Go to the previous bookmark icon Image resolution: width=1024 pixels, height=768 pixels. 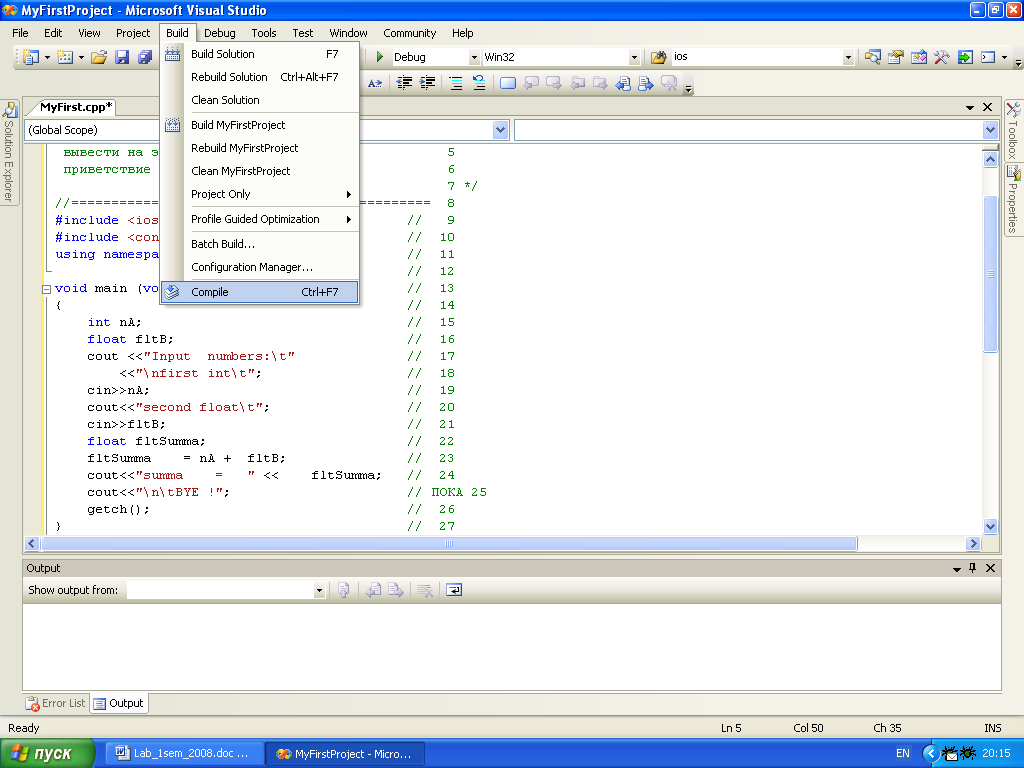(x=532, y=83)
